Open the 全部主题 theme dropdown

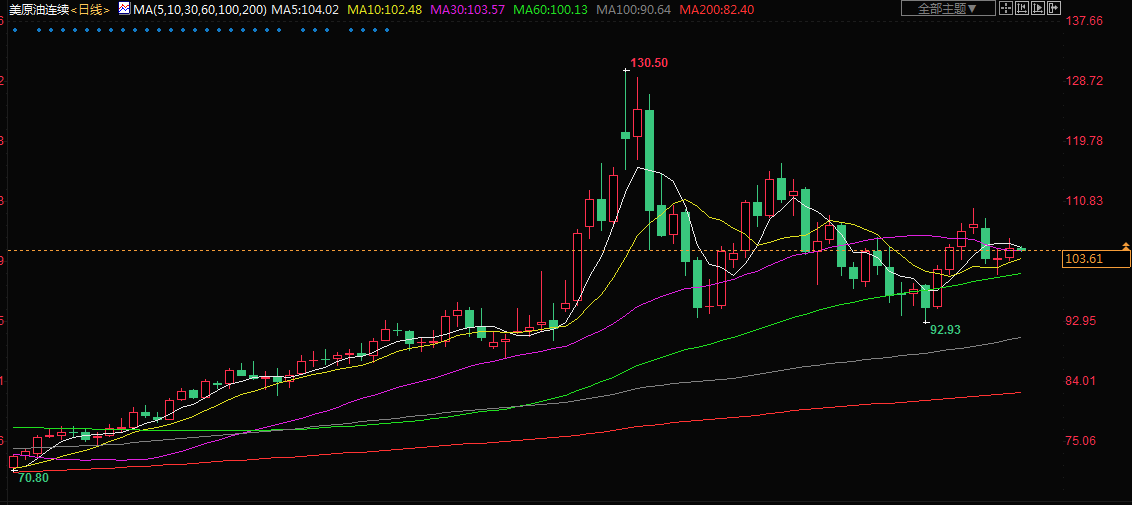[x=947, y=9]
